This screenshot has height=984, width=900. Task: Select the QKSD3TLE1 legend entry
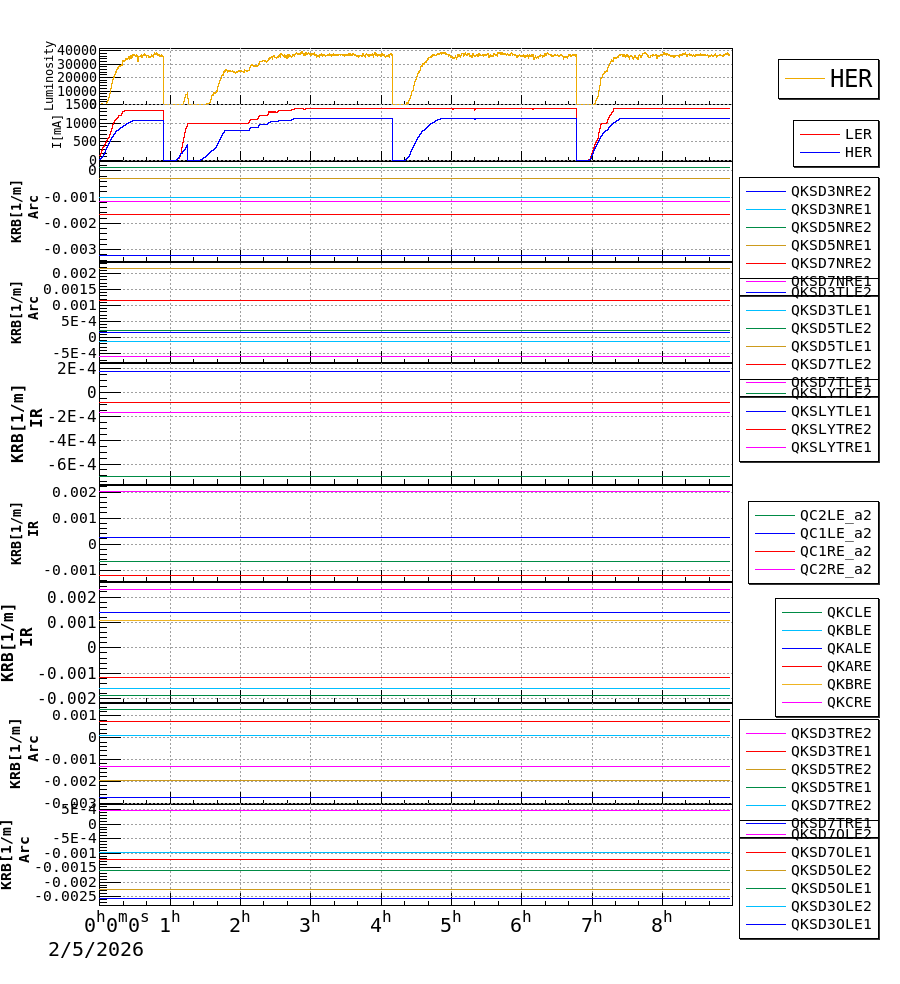[x=831, y=311]
